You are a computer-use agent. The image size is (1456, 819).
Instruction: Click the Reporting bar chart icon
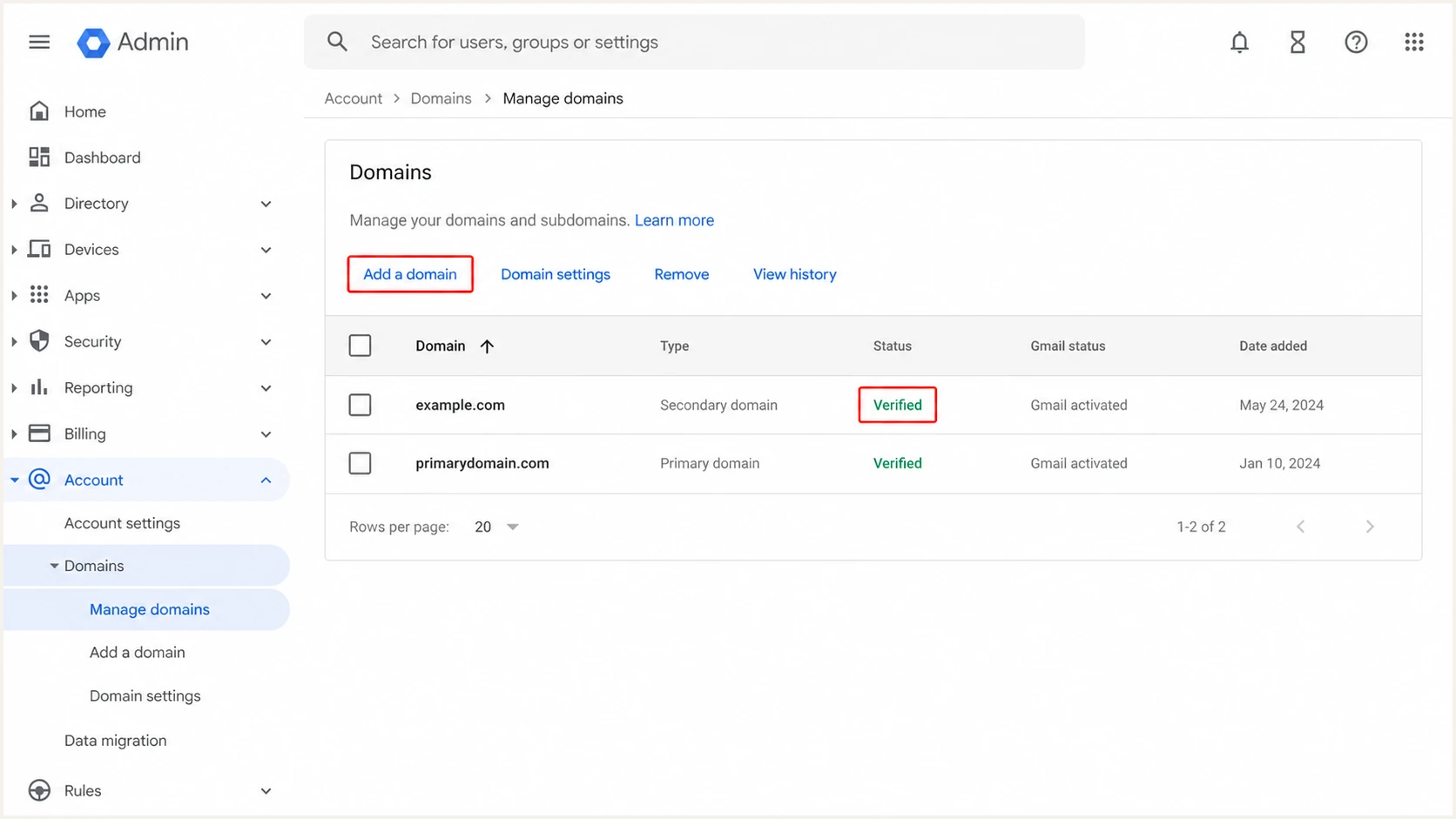click(39, 387)
